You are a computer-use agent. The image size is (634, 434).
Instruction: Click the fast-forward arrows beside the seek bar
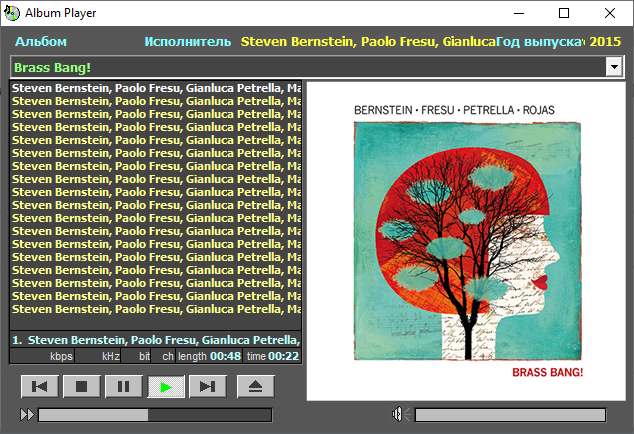[27, 415]
